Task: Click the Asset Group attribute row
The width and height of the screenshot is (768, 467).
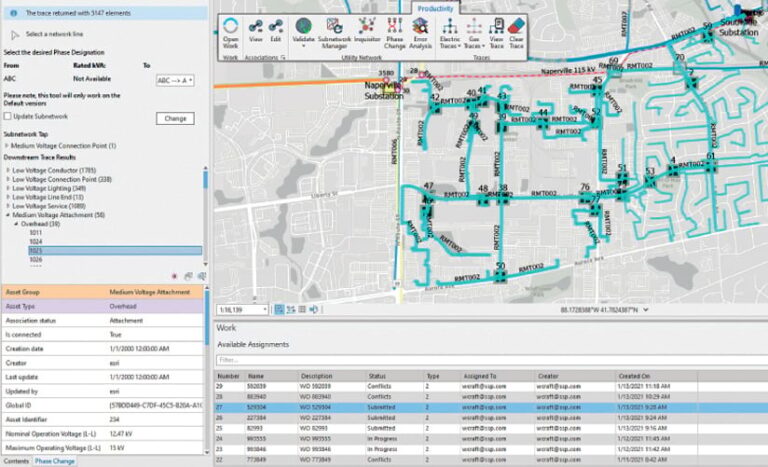Action: pyautogui.click(x=102, y=292)
